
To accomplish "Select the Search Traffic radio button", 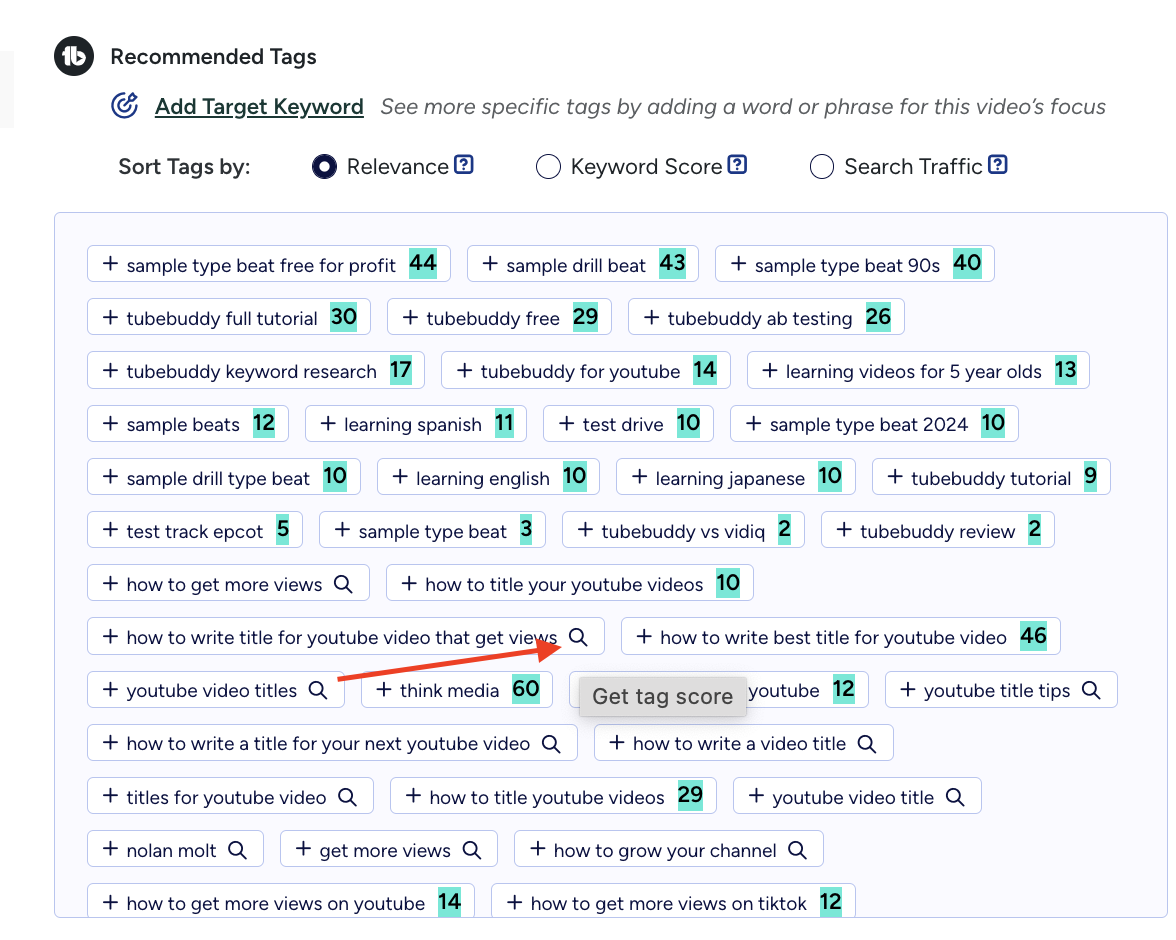I will pyautogui.click(x=821, y=166).
